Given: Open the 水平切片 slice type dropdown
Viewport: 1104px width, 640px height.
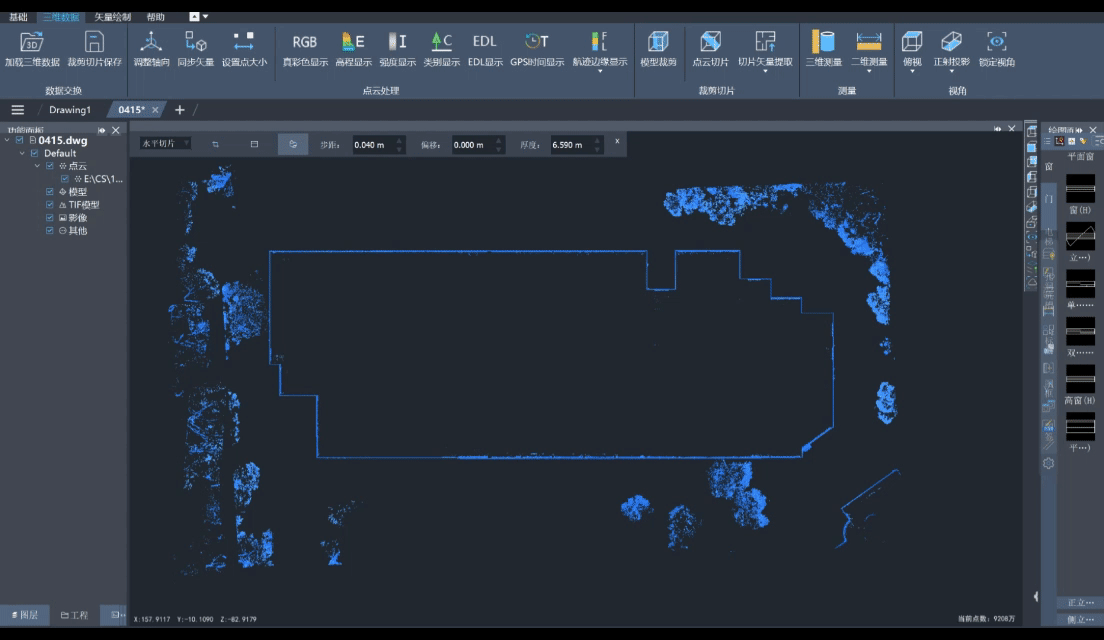Looking at the screenshot, I should coord(165,144).
